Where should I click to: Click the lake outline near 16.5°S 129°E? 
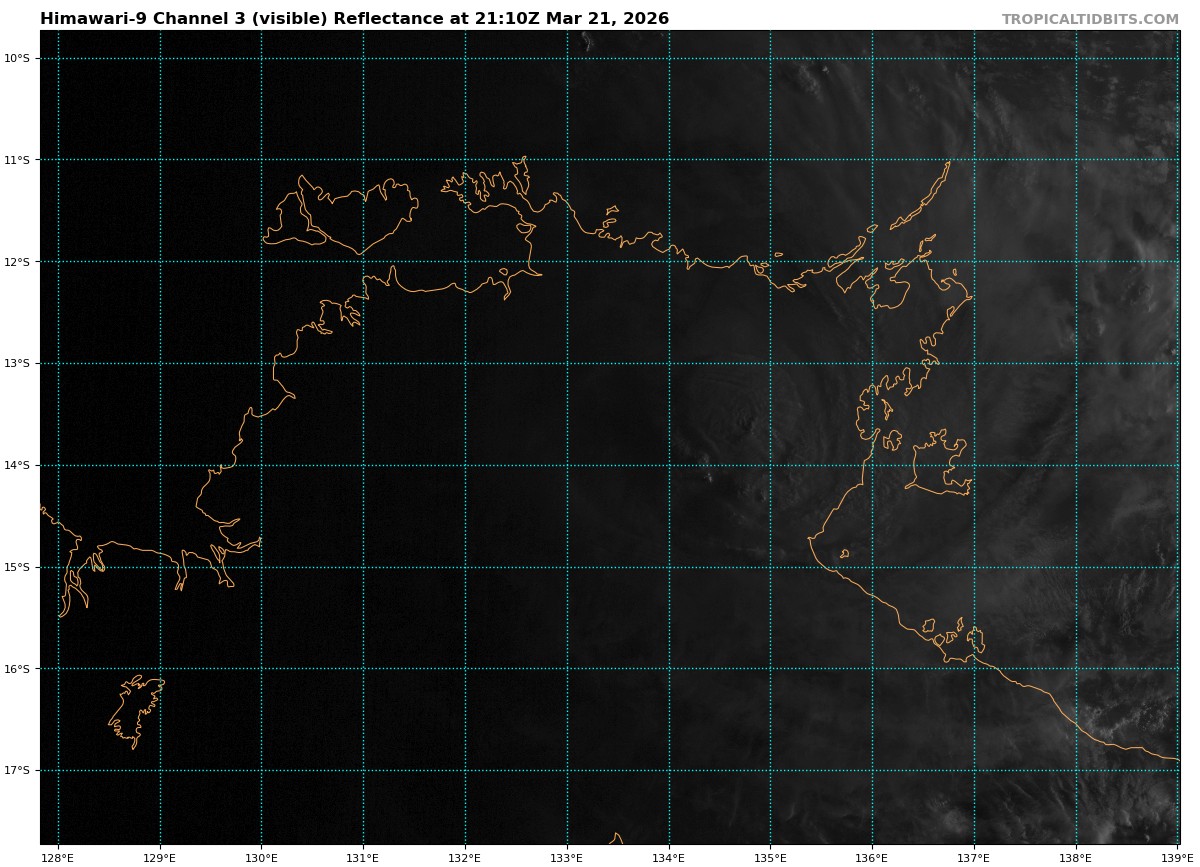[135, 708]
